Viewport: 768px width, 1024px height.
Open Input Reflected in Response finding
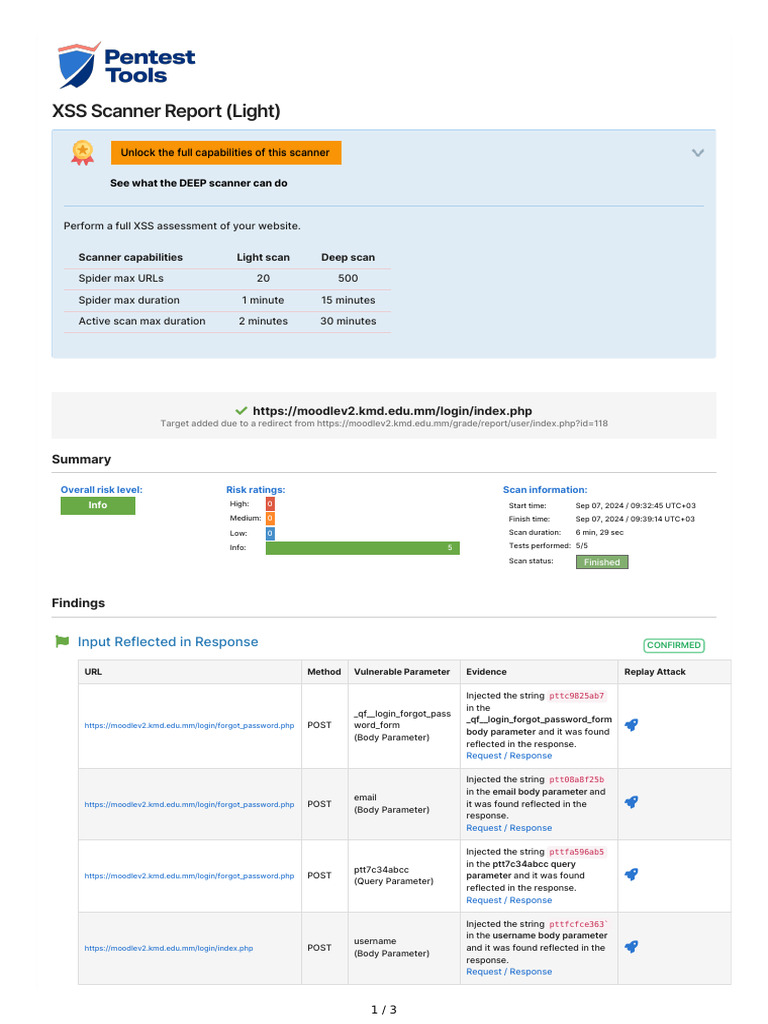coord(168,641)
